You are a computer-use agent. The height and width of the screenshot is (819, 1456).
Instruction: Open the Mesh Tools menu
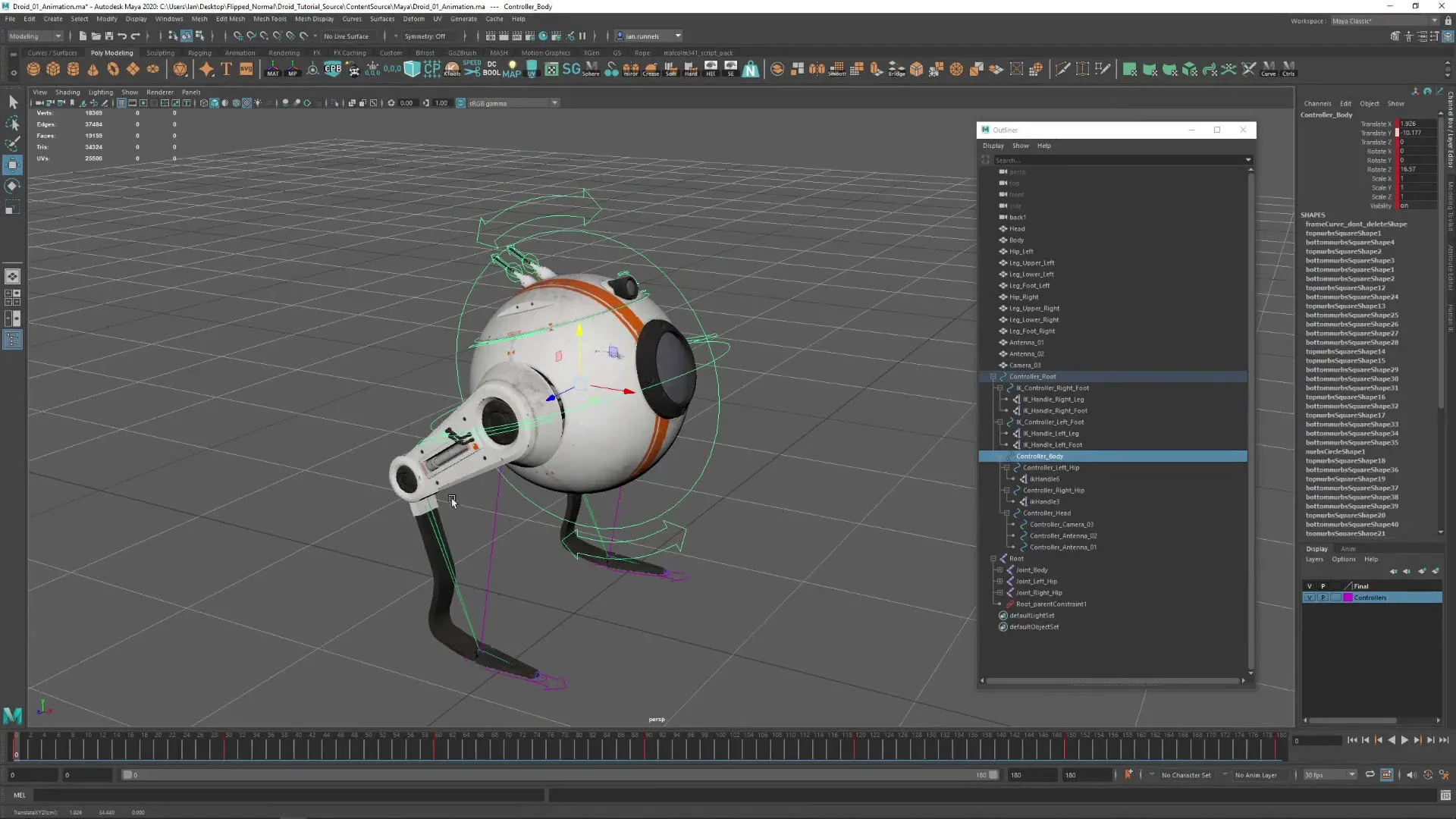tap(269, 19)
